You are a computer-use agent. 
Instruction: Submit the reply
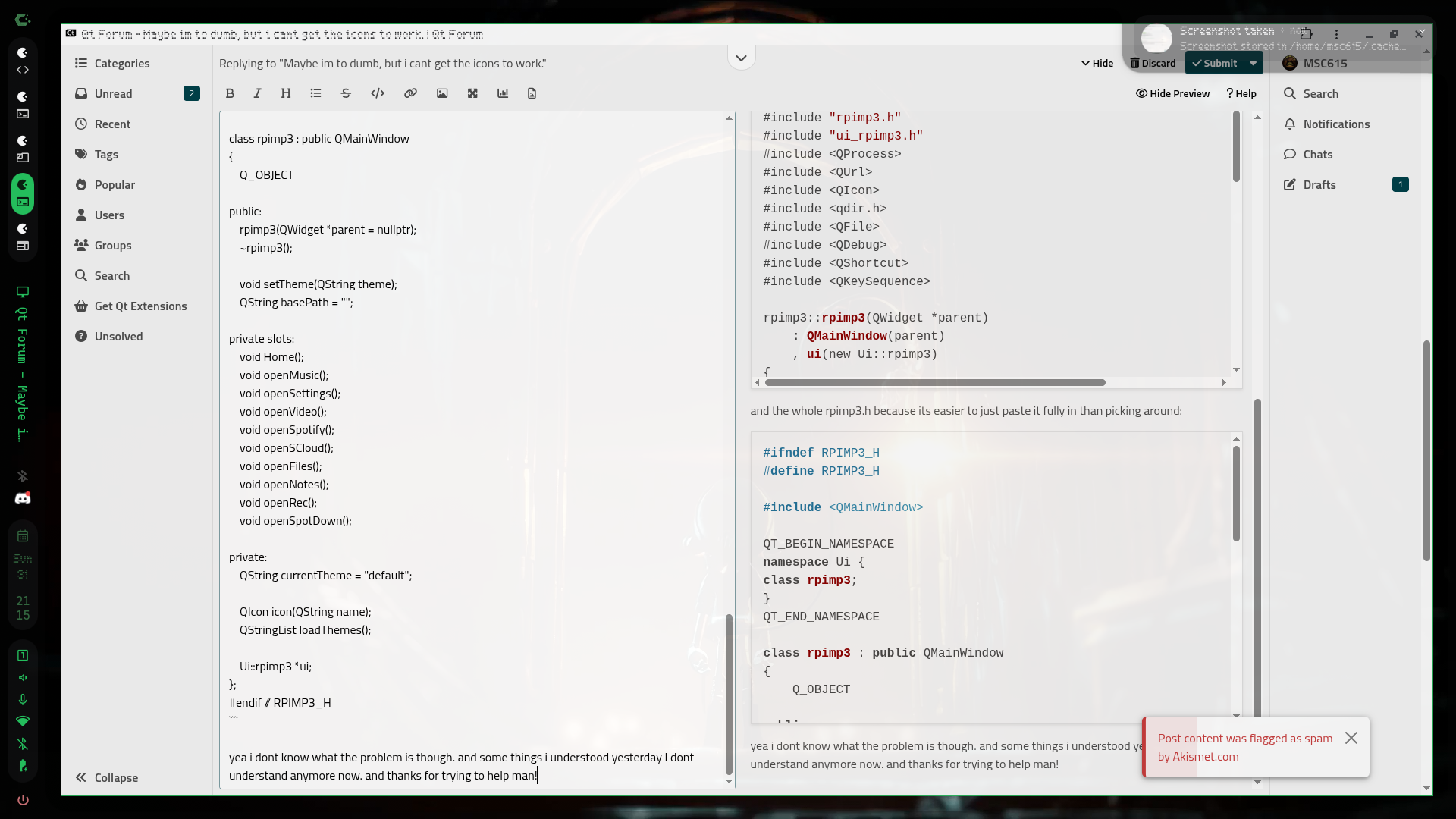tap(1215, 63)
